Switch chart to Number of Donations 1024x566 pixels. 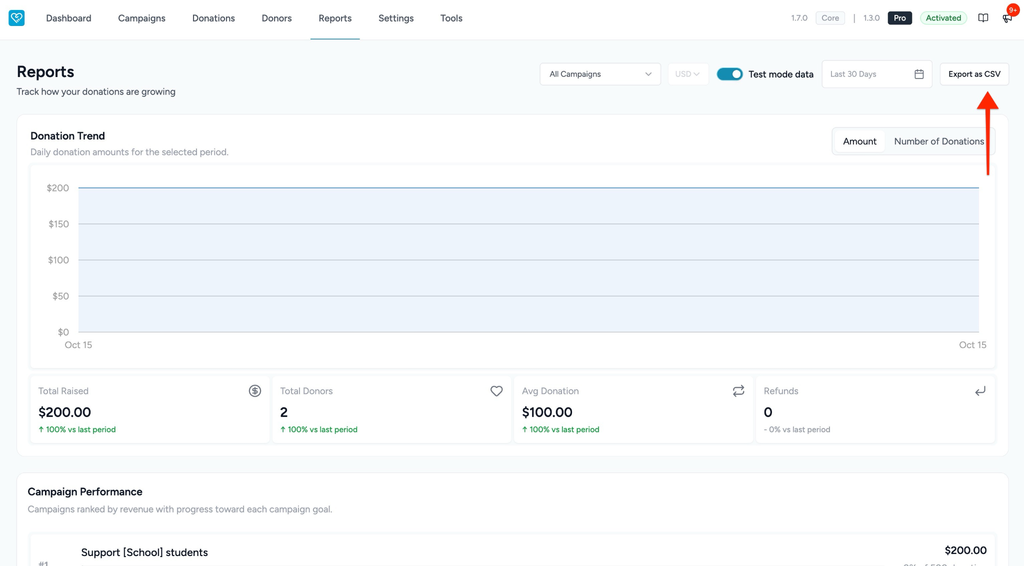coord(938,141)
